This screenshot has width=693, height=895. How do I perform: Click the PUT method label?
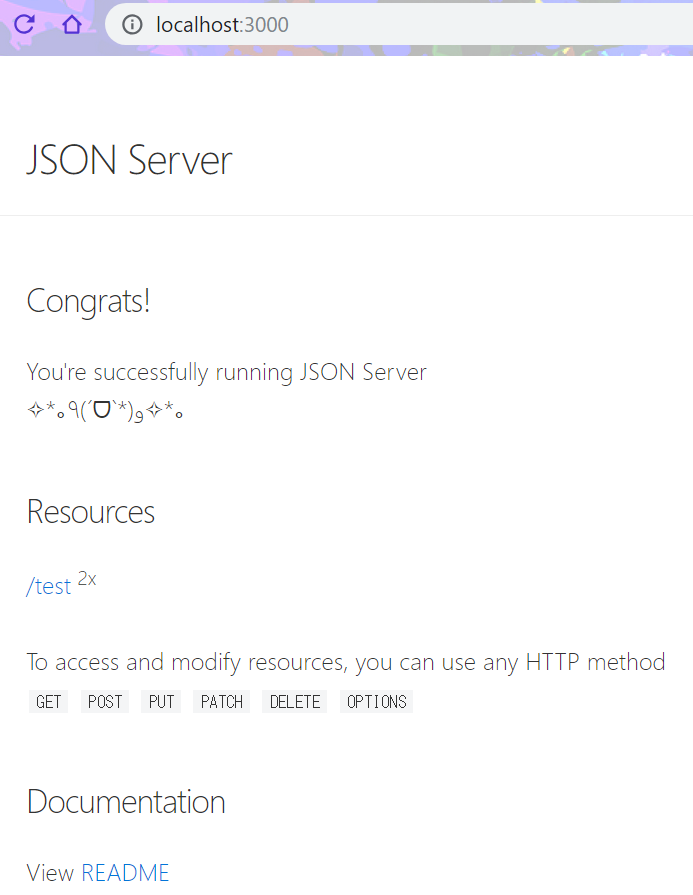(162, 702)
